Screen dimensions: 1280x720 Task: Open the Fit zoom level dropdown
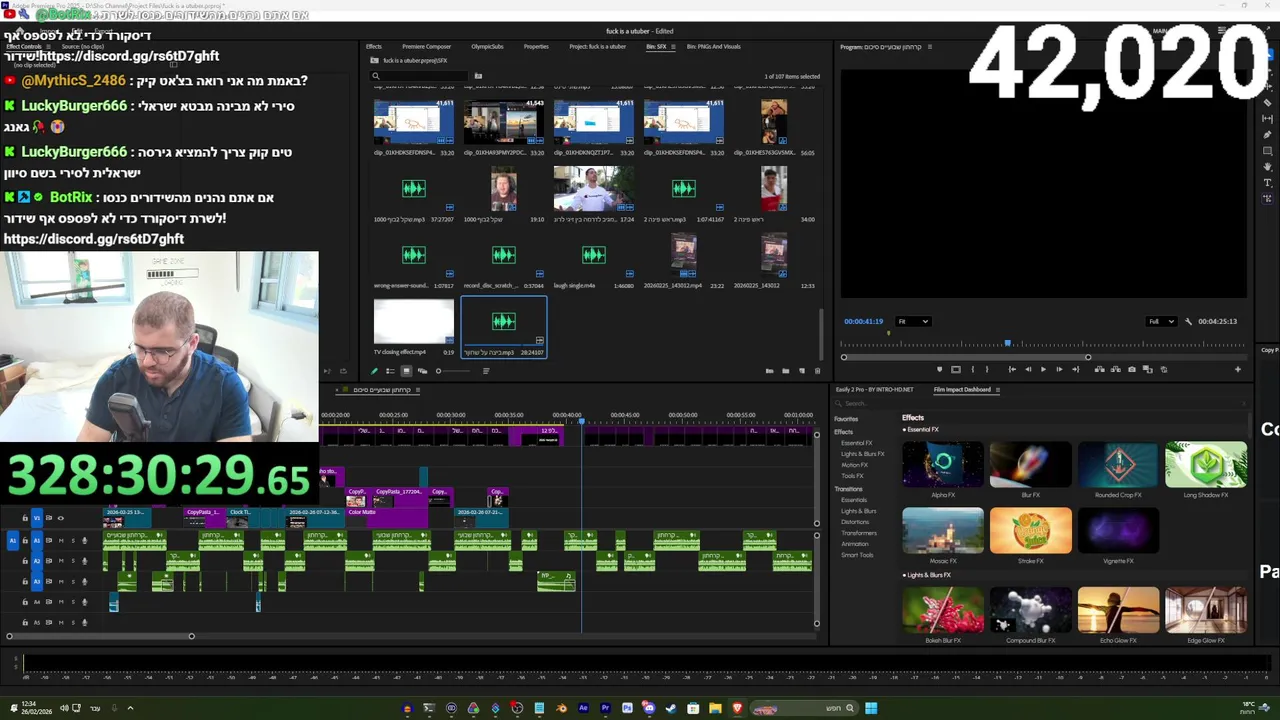pyautogui.click(x=913, y=321)
